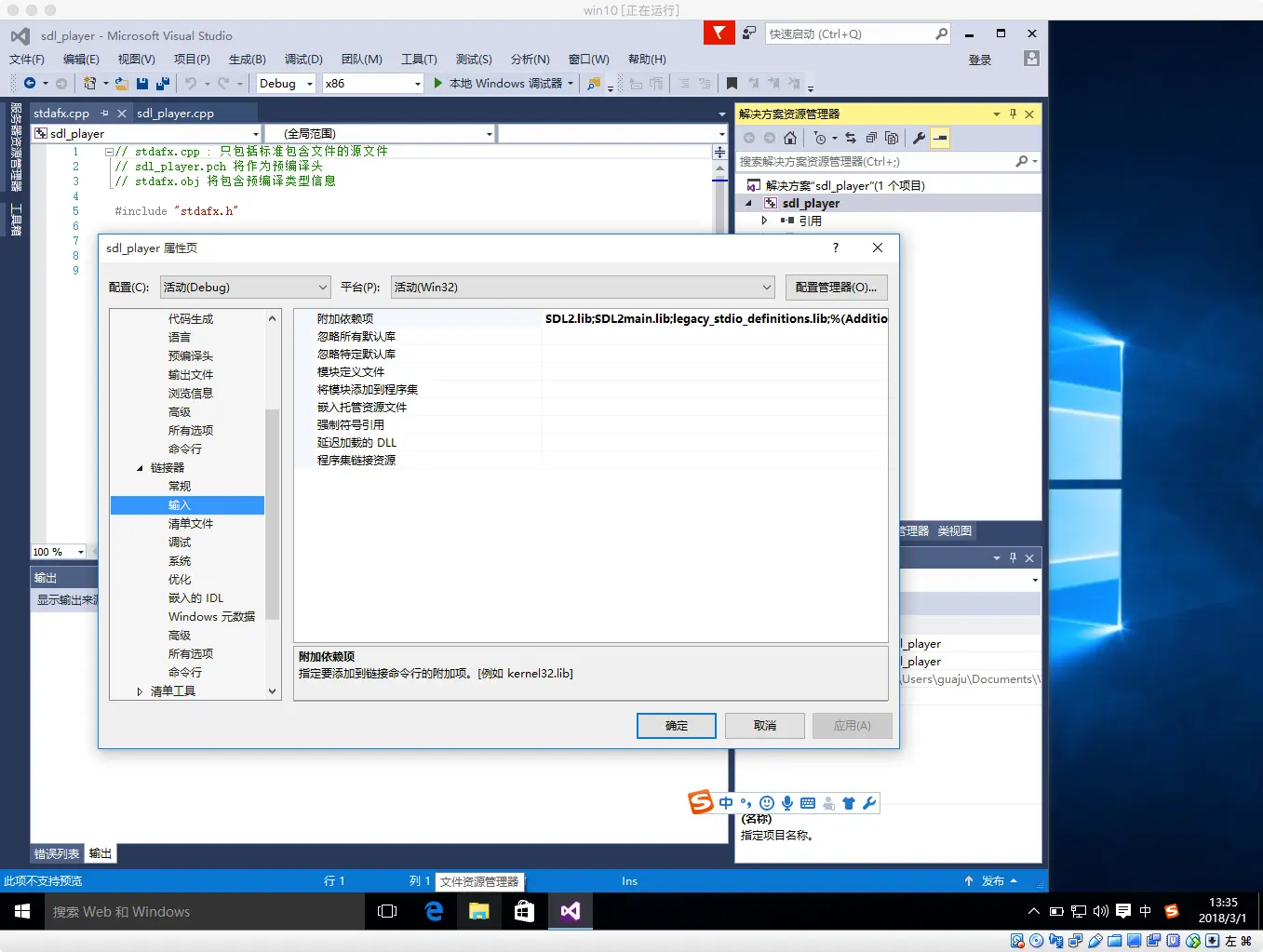Click the Show All Files icon

pyautogui.click(x=892, y=138)
